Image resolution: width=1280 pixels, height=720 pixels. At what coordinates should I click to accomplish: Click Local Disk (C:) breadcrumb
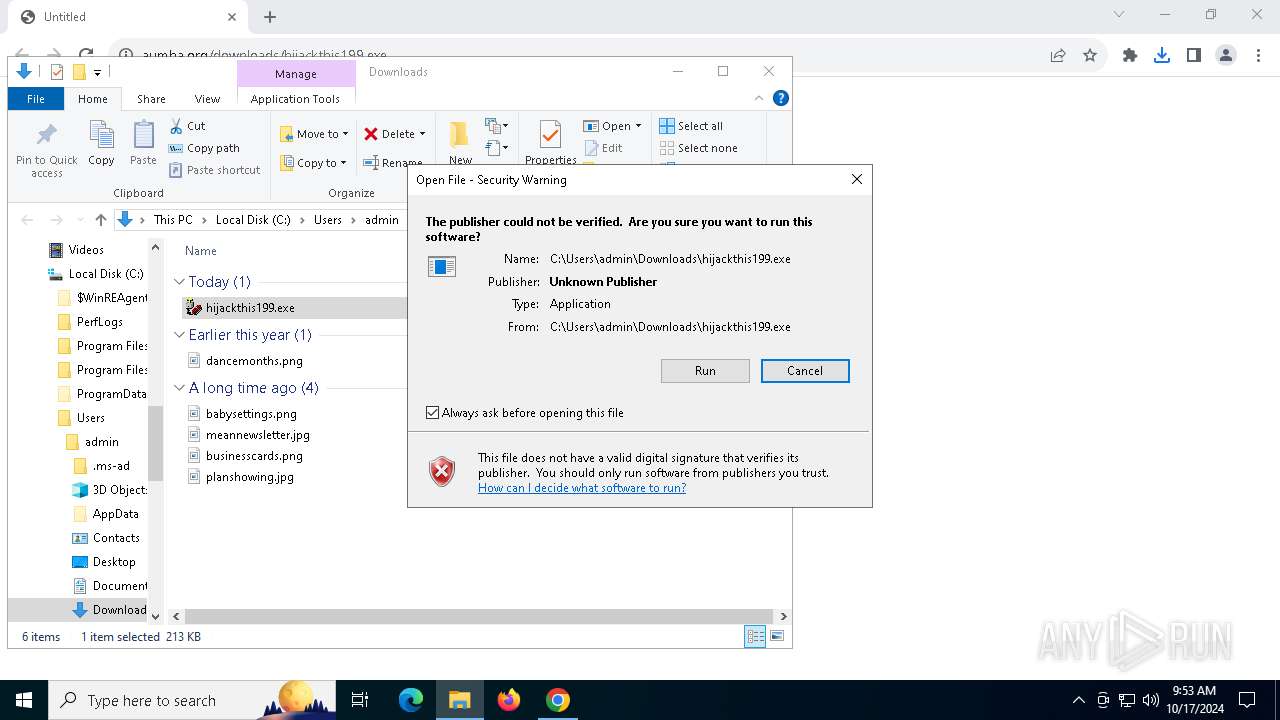(x=253, y=220)
